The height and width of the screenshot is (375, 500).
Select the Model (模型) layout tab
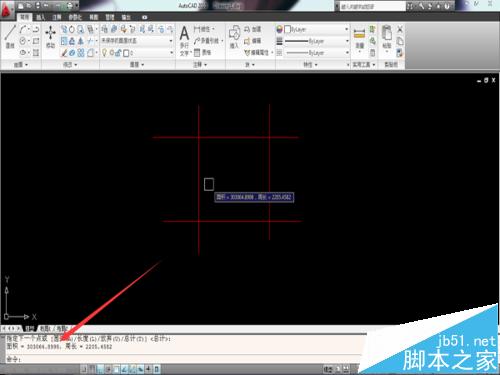tap(30, 328)
